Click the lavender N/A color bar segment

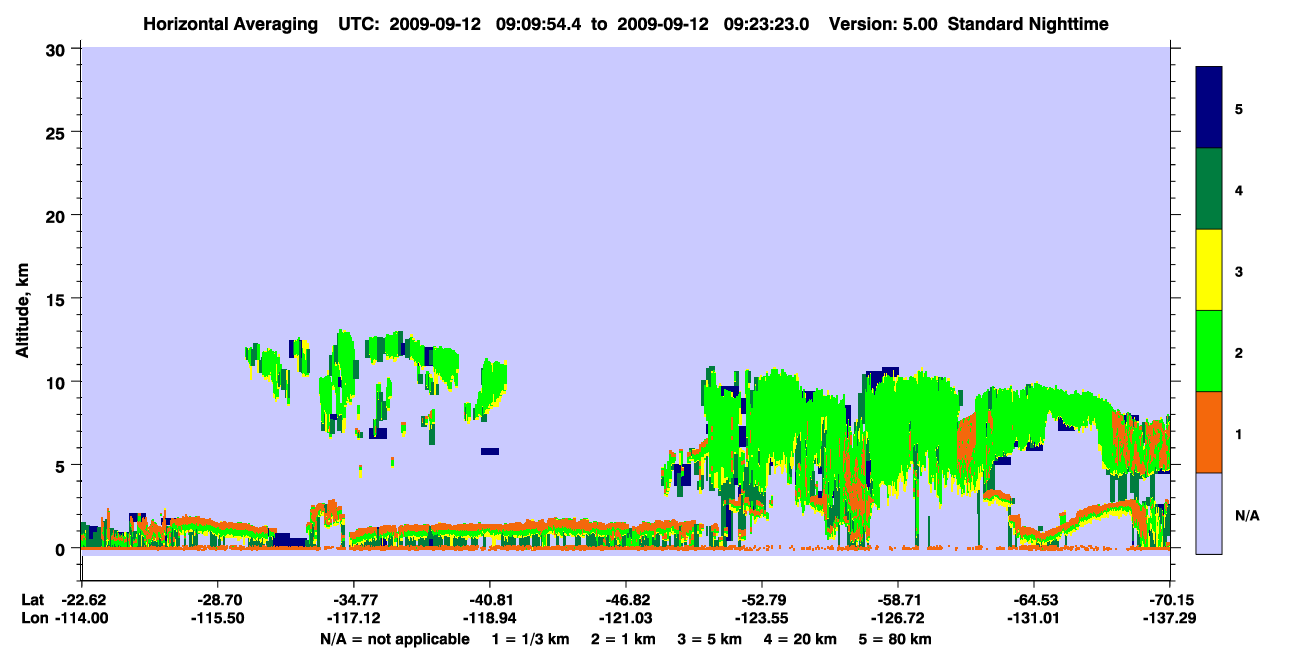pos(1209,513)
